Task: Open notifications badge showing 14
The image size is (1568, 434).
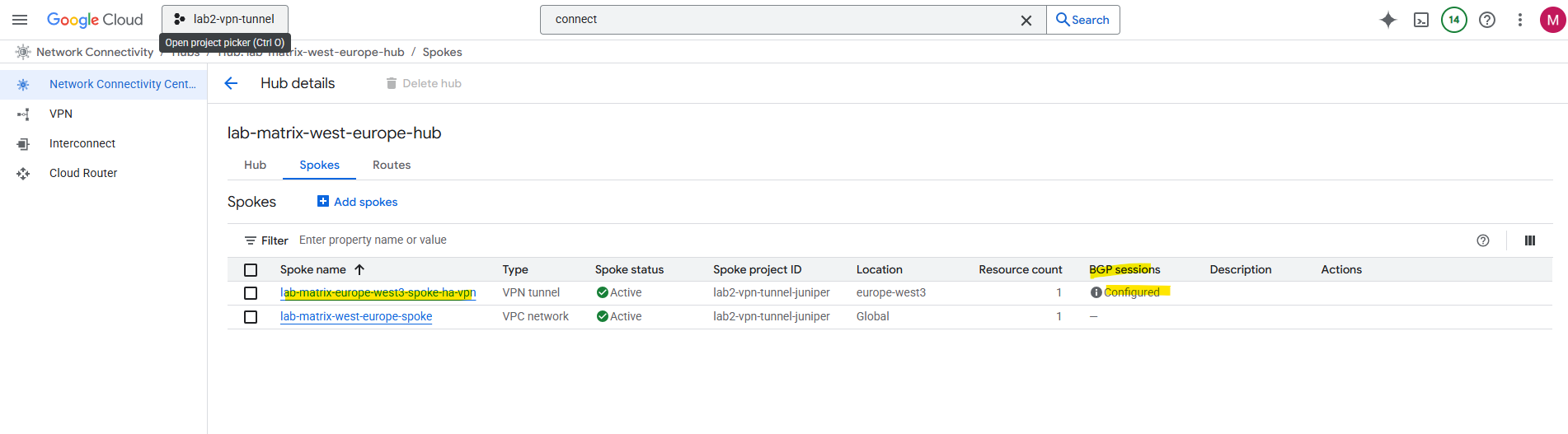Action: coord(1454,20)
